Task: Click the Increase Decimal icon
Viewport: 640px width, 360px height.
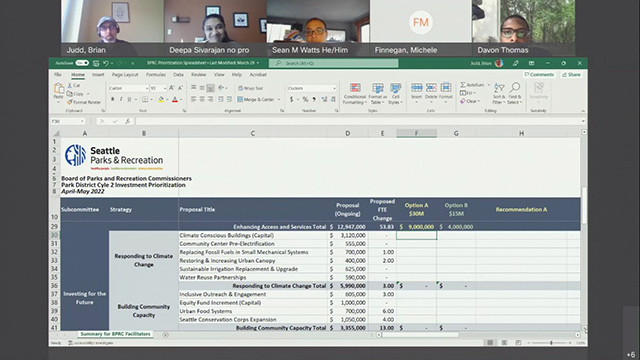Action: (x=324, y=100)
